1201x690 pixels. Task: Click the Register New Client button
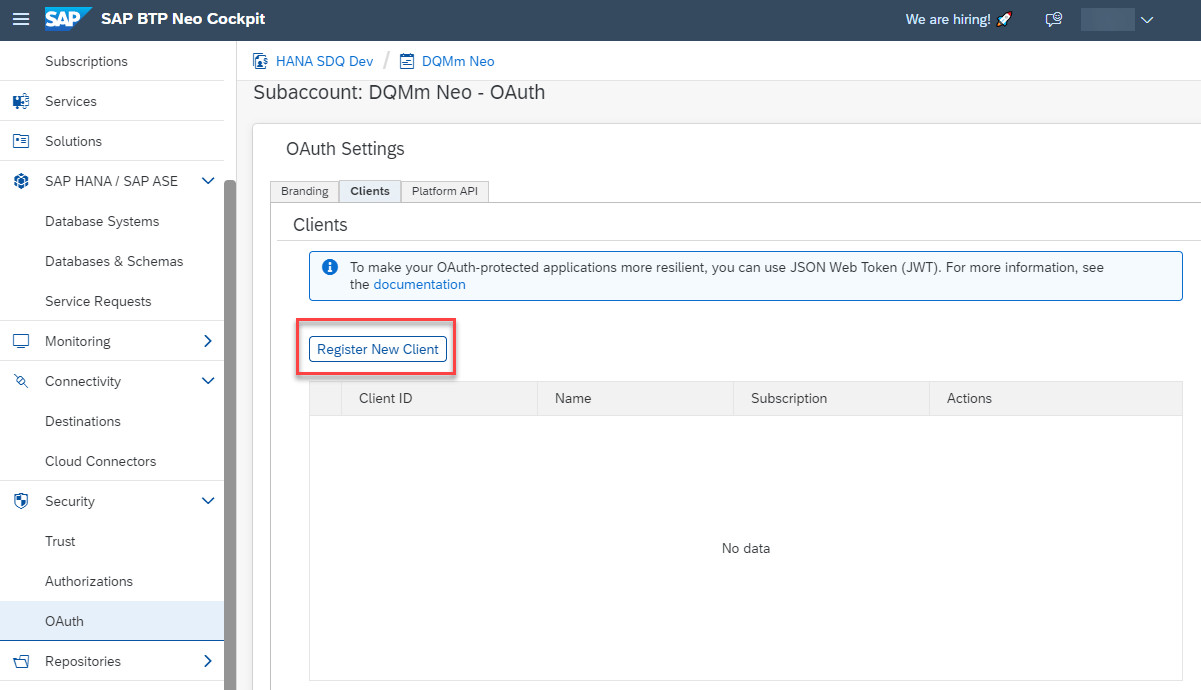tap(378, 349)
